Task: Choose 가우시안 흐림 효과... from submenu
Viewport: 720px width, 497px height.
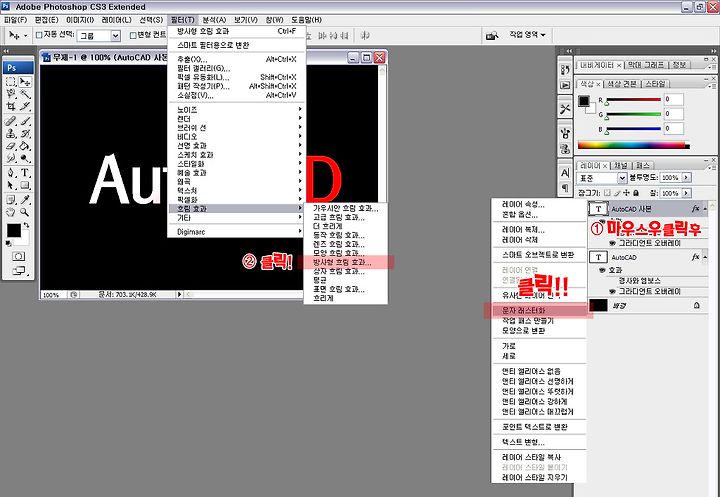Action: coord(346,209)
